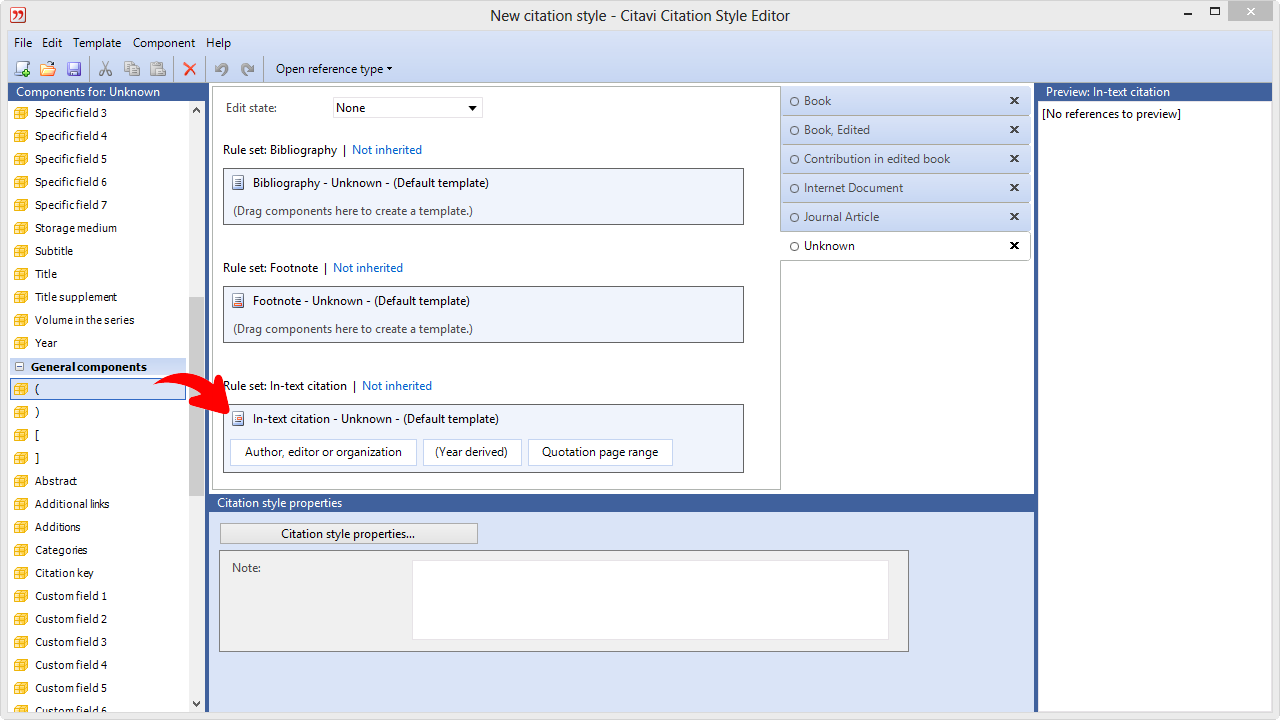This screenshot has width=1280, height=720.
Task: Collapse the General components group
Action: 19,367
